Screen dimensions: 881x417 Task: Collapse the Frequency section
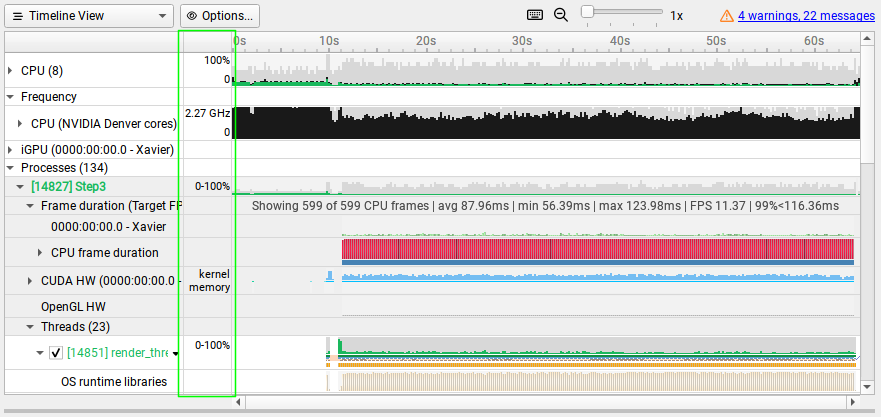click(x=10, y=97)
